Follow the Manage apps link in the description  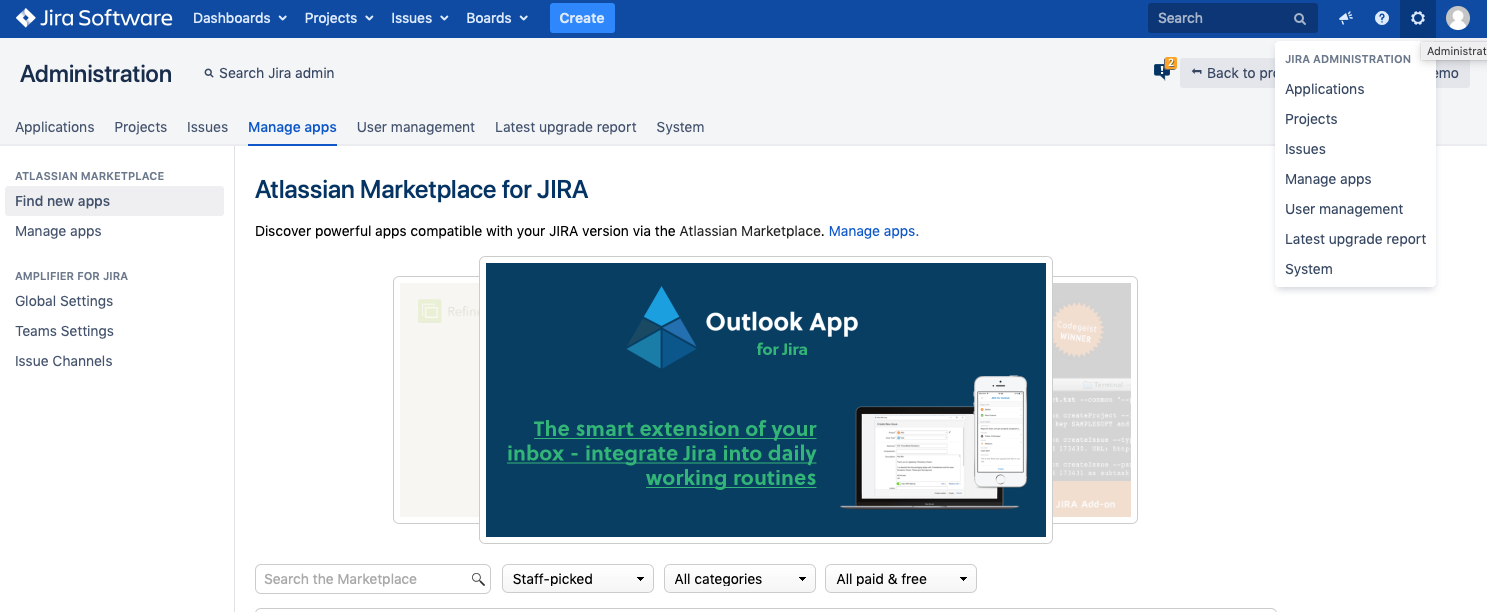click(x=873, y=231)
